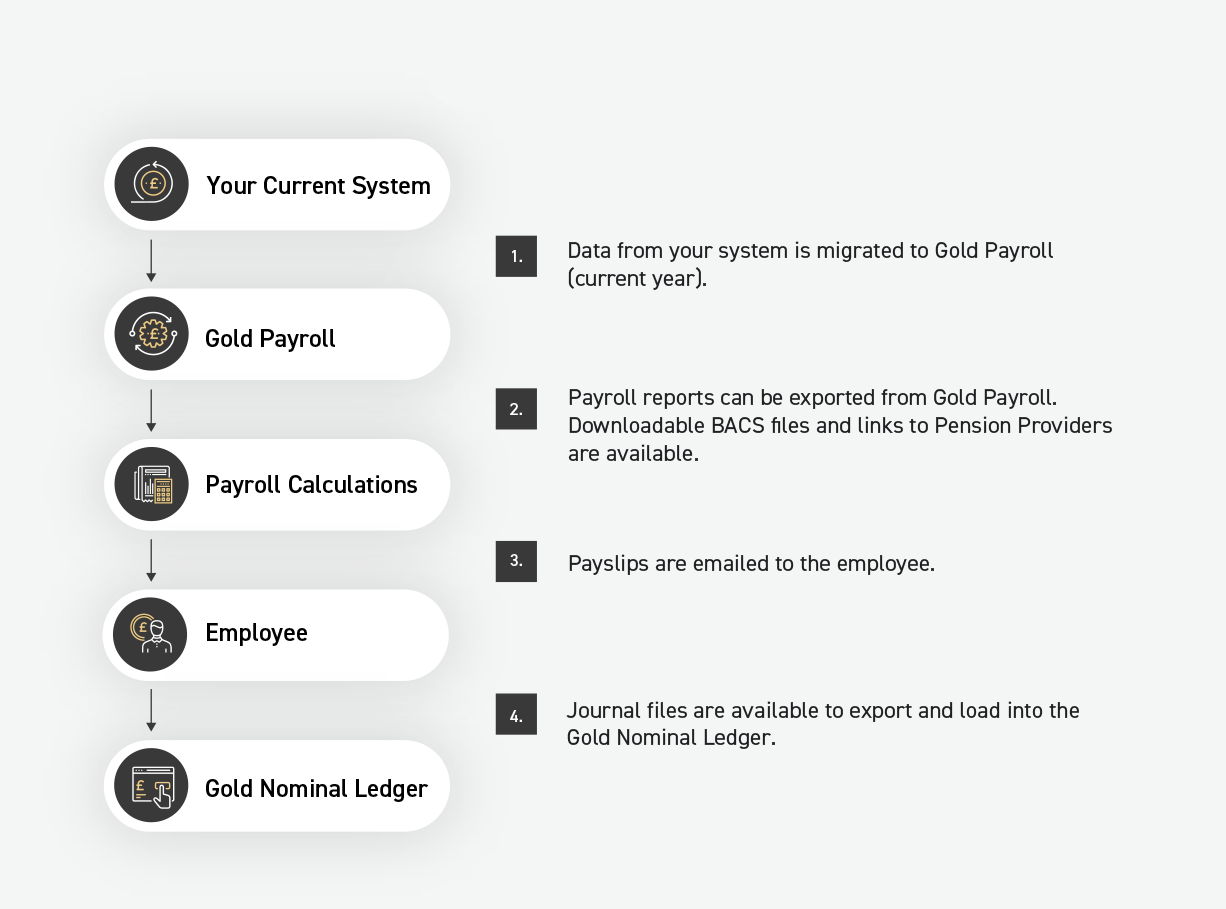Select the step 2 number badge

pos(516,409)
